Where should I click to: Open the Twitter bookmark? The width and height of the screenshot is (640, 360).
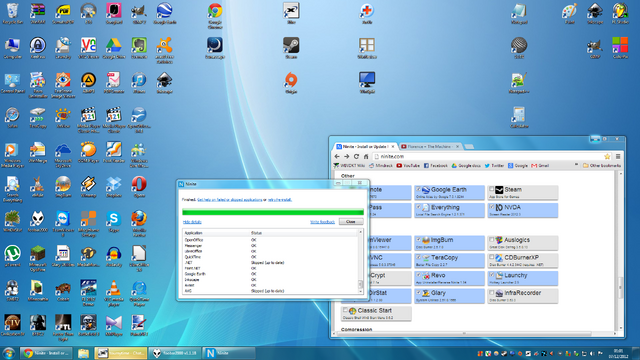(x=494, y=166)
